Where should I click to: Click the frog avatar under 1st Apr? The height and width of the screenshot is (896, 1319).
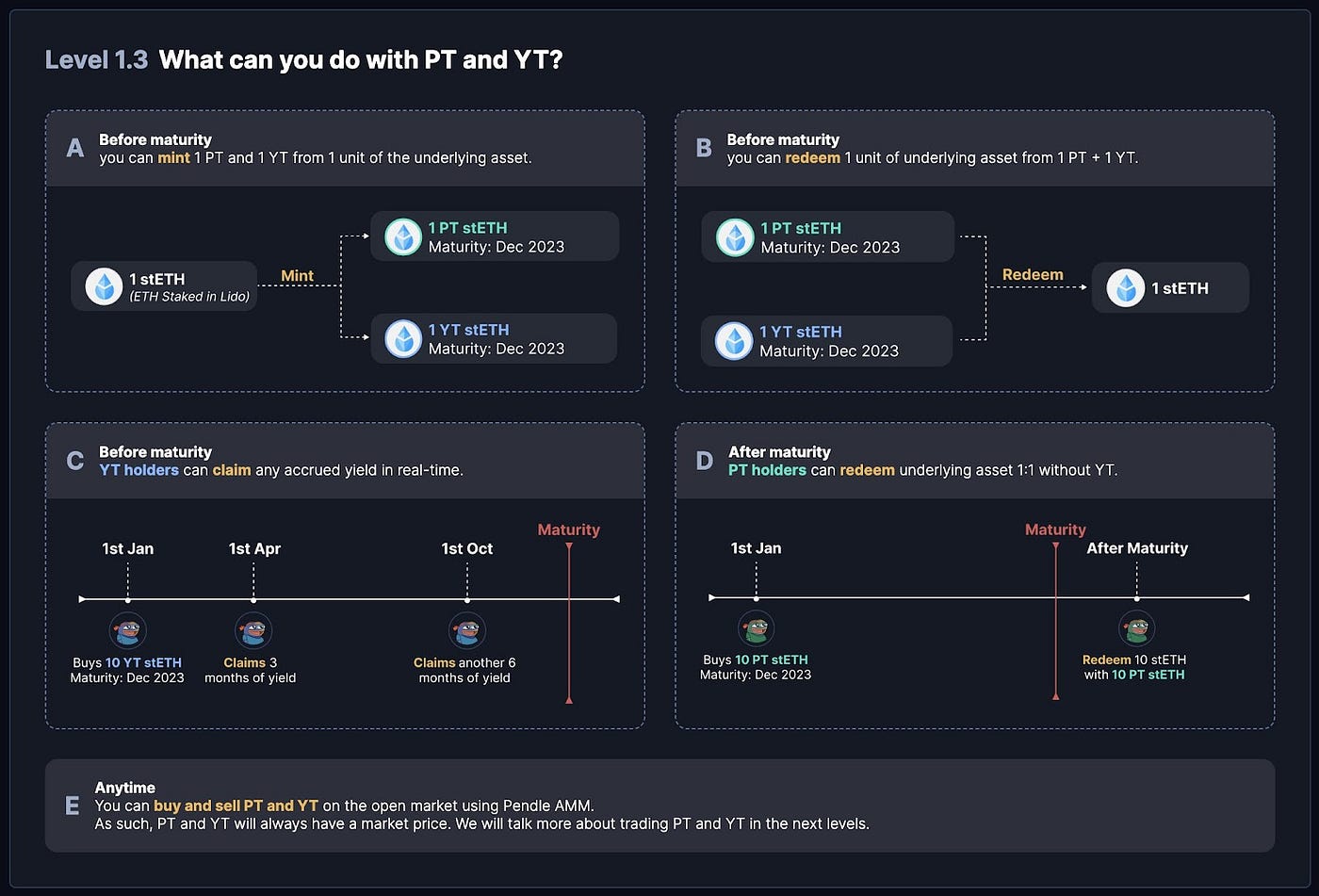point(252,630)
